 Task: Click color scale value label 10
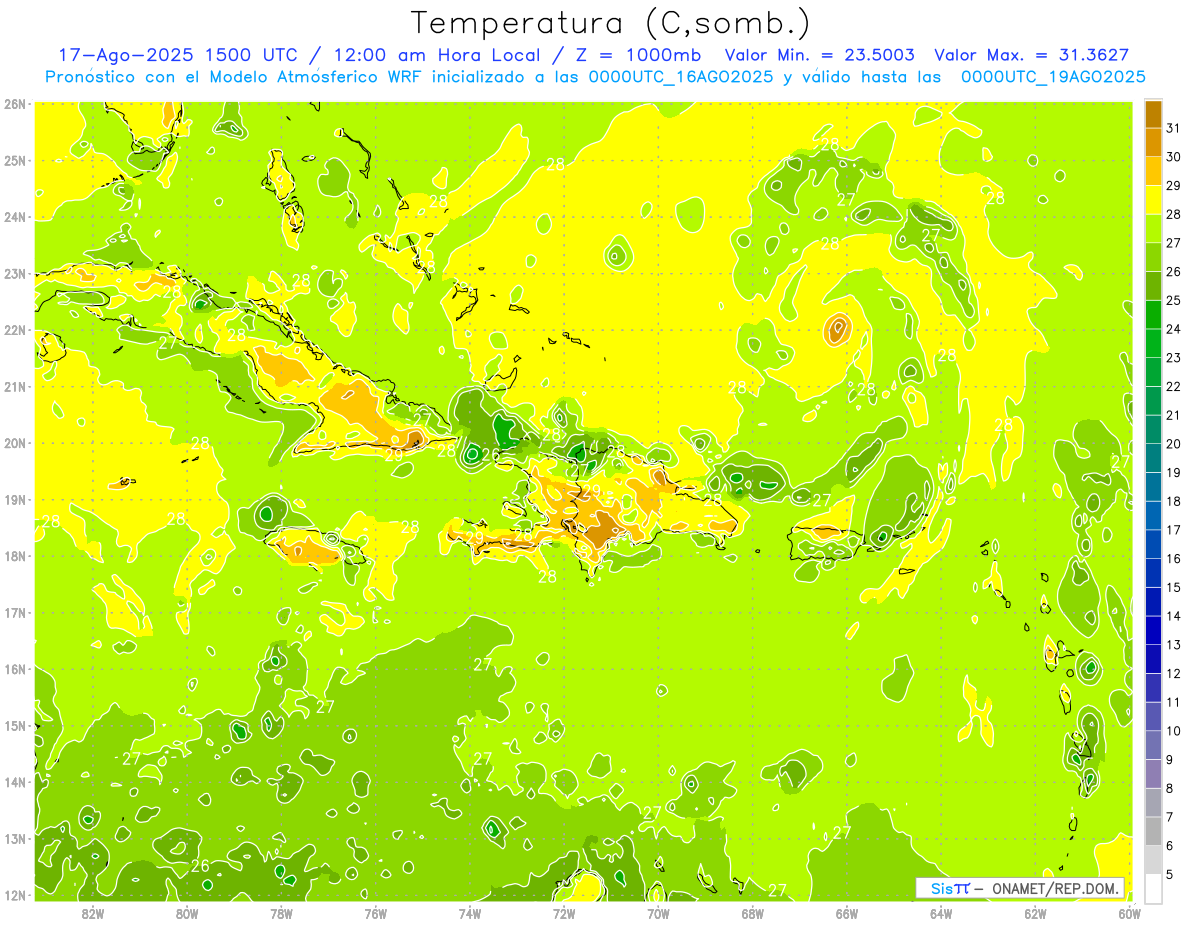[x=1173, y=731]
